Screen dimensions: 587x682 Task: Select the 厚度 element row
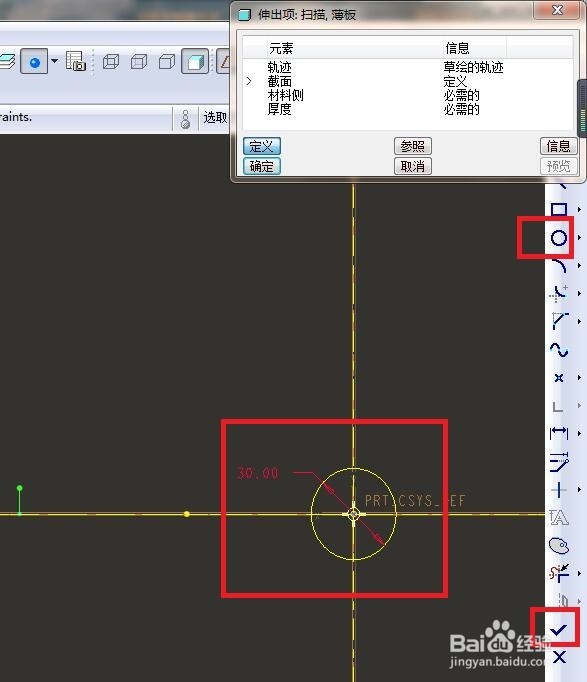pos(407,109)
